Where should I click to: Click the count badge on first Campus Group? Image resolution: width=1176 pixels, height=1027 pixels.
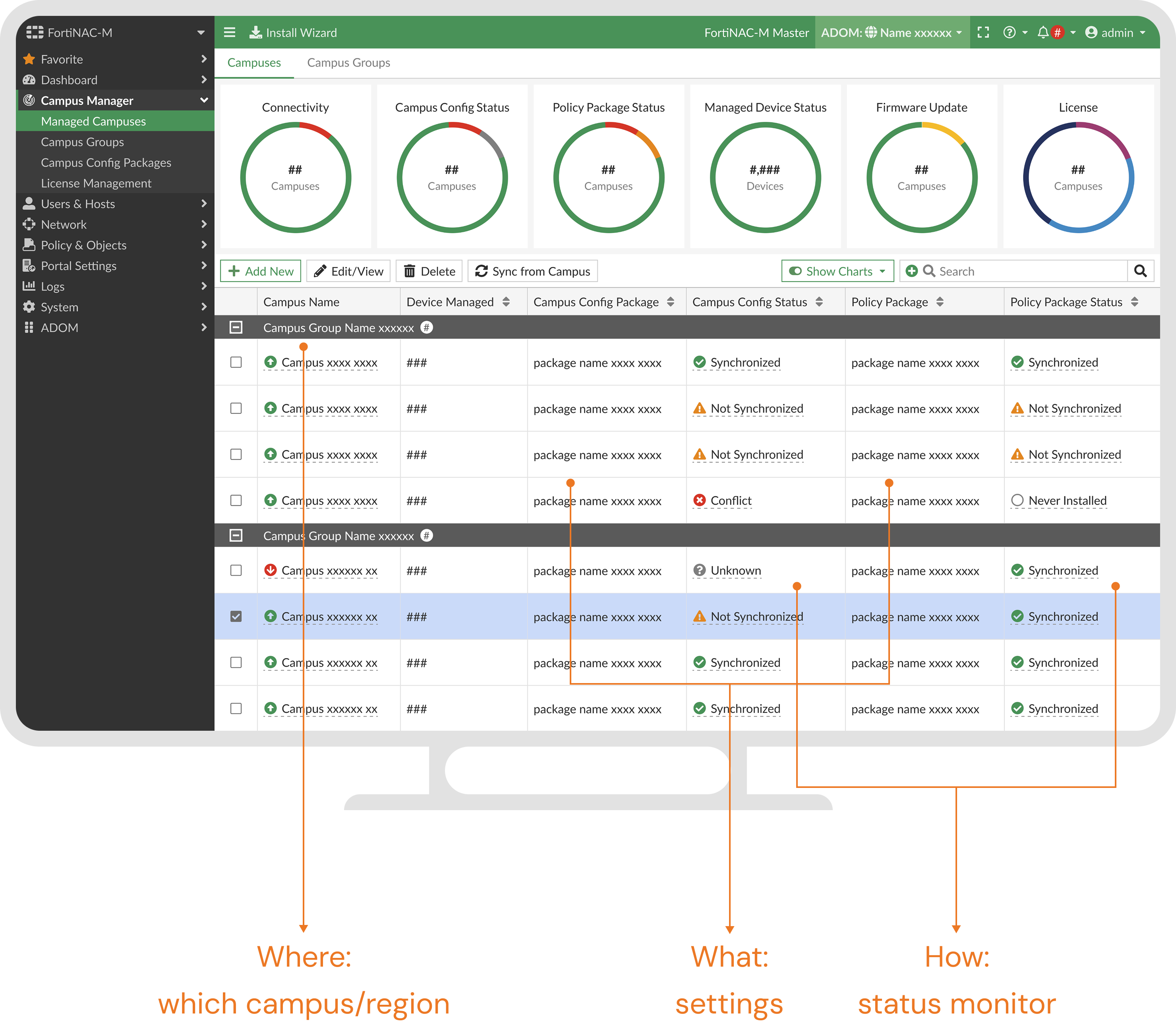click(x=426, y=327)
